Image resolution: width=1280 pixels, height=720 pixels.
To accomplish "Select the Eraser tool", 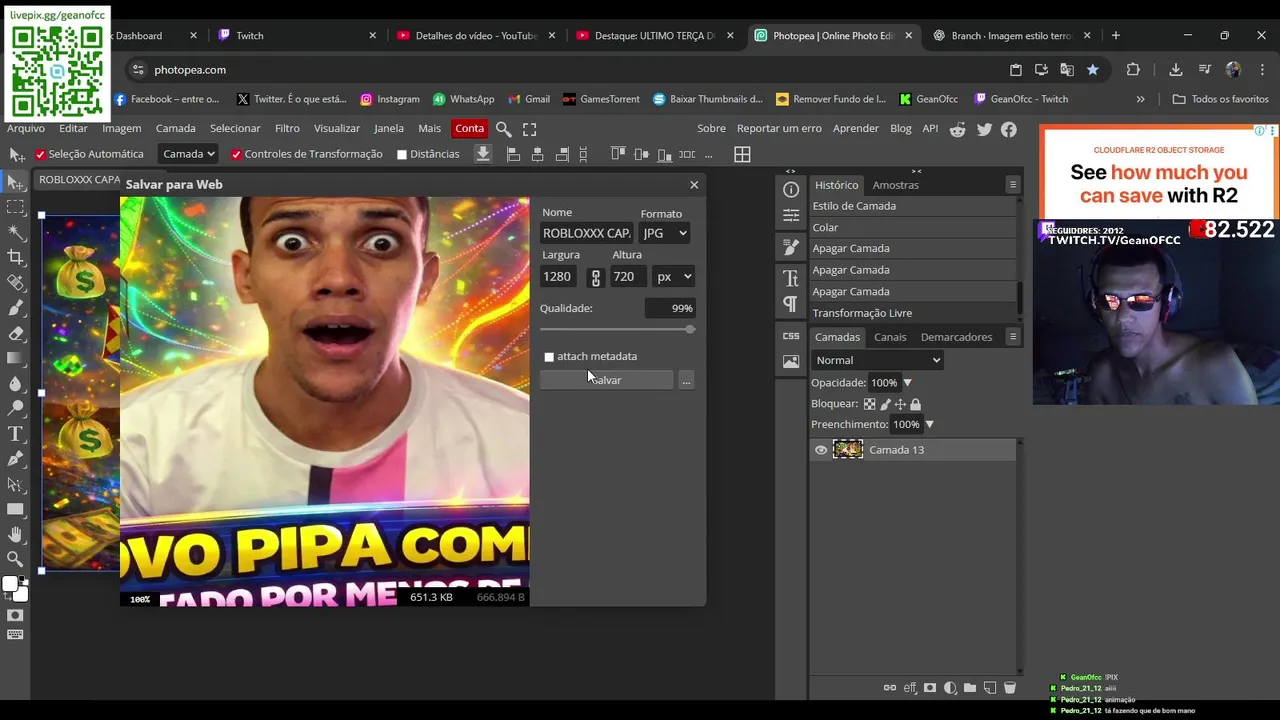I will (x=15, y=333).
